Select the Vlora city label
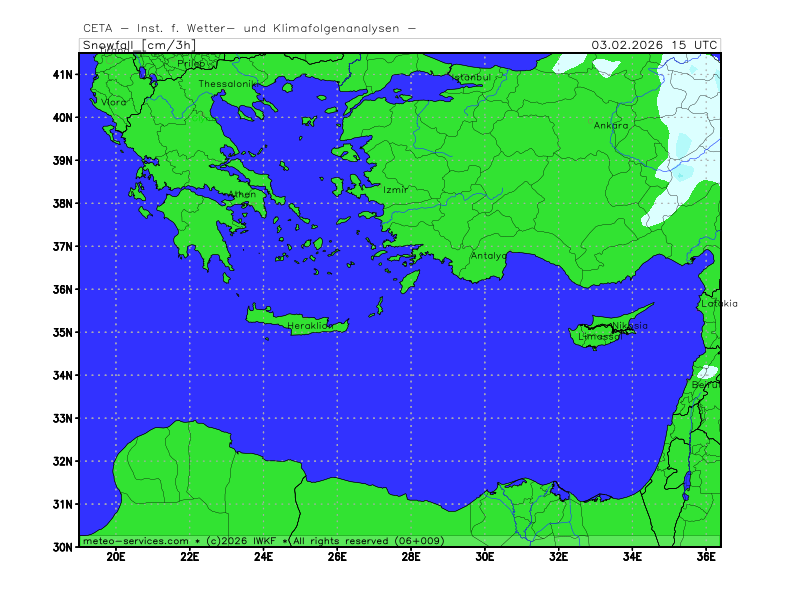The image size is (800, 600). [x=113, y=102]
